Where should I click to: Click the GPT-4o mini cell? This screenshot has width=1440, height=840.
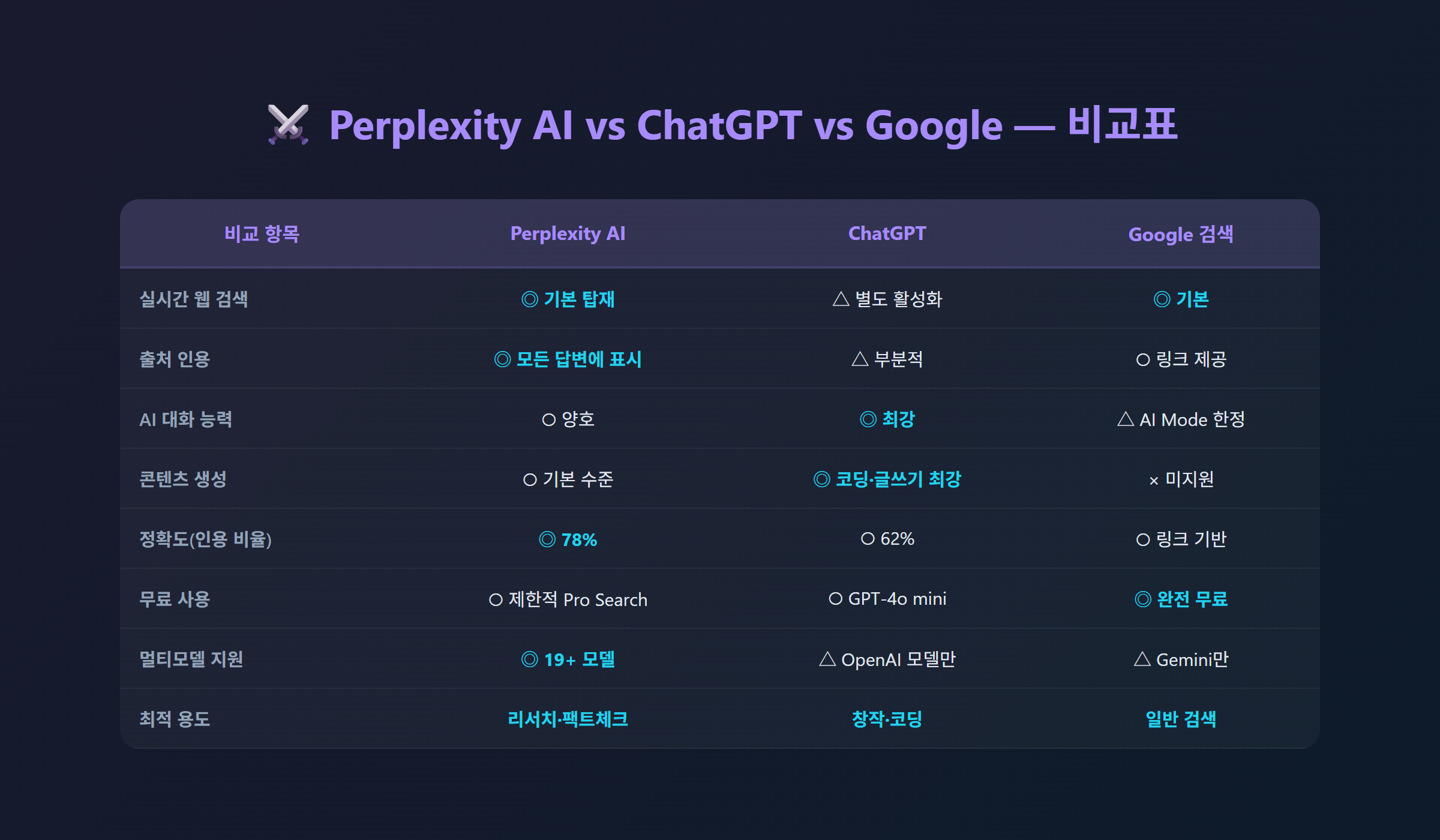point(887,599)
